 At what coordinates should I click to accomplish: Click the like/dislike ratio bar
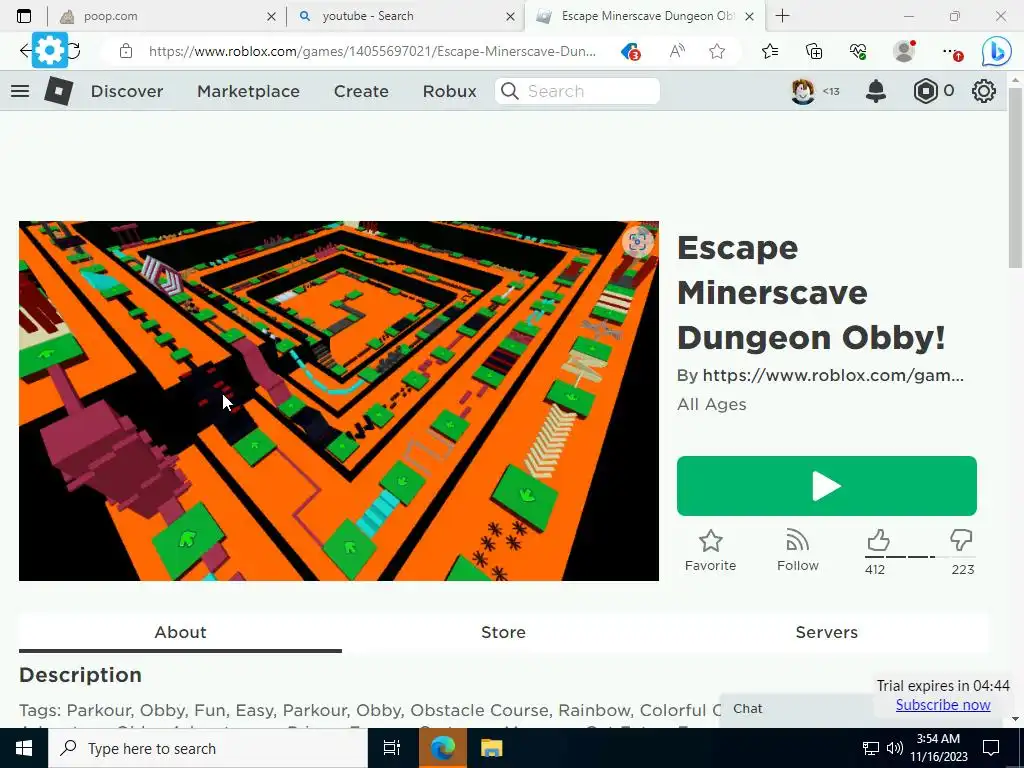pos(920,557)
